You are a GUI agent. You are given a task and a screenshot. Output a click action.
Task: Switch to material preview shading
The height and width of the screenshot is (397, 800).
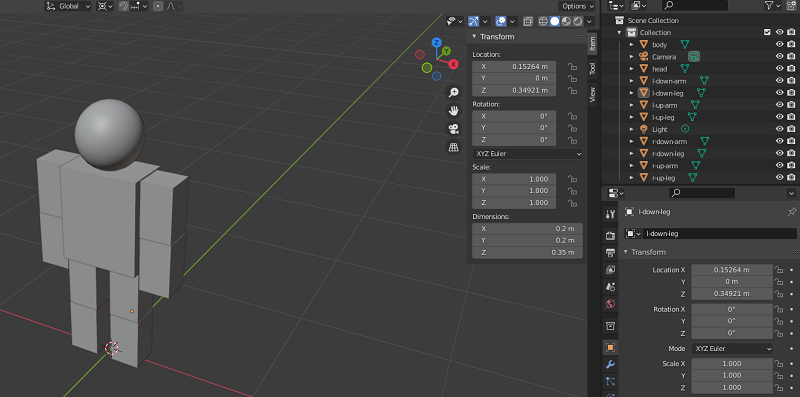point(566,21)
